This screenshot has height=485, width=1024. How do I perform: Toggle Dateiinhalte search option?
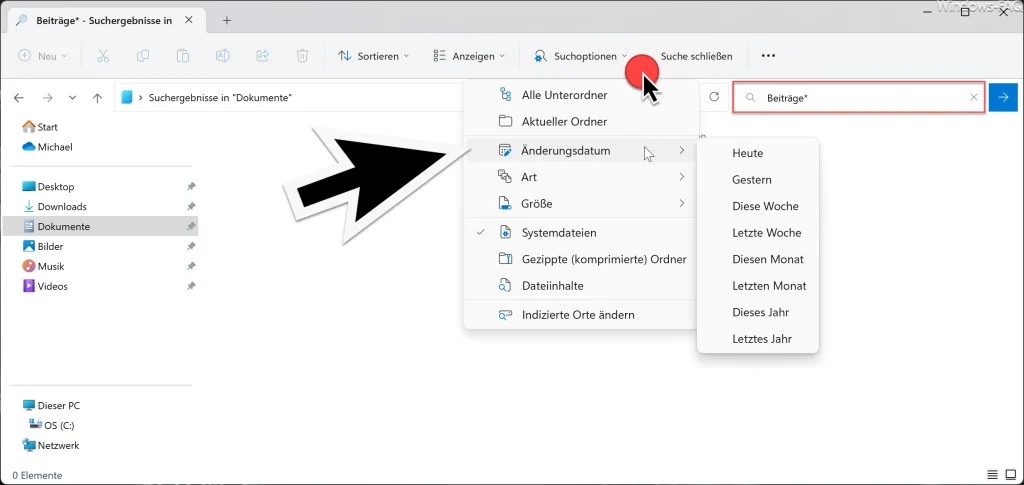[581, 286]
